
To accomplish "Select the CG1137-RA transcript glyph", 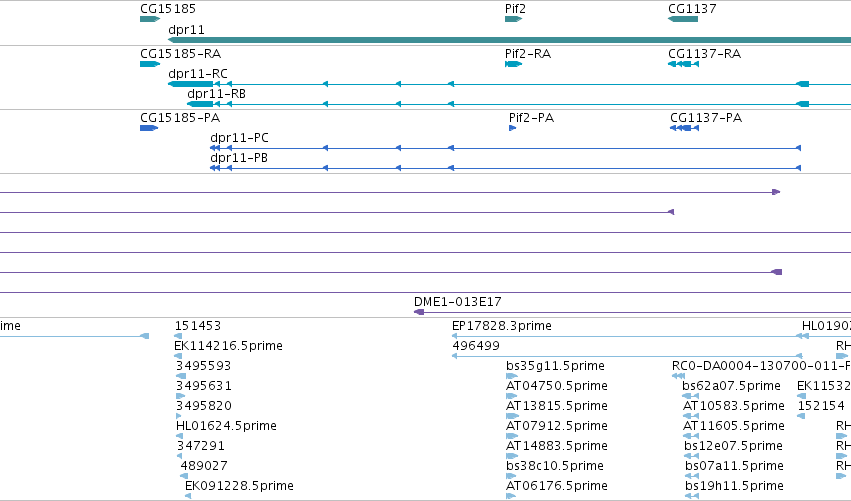I will [x=683, y=64].
